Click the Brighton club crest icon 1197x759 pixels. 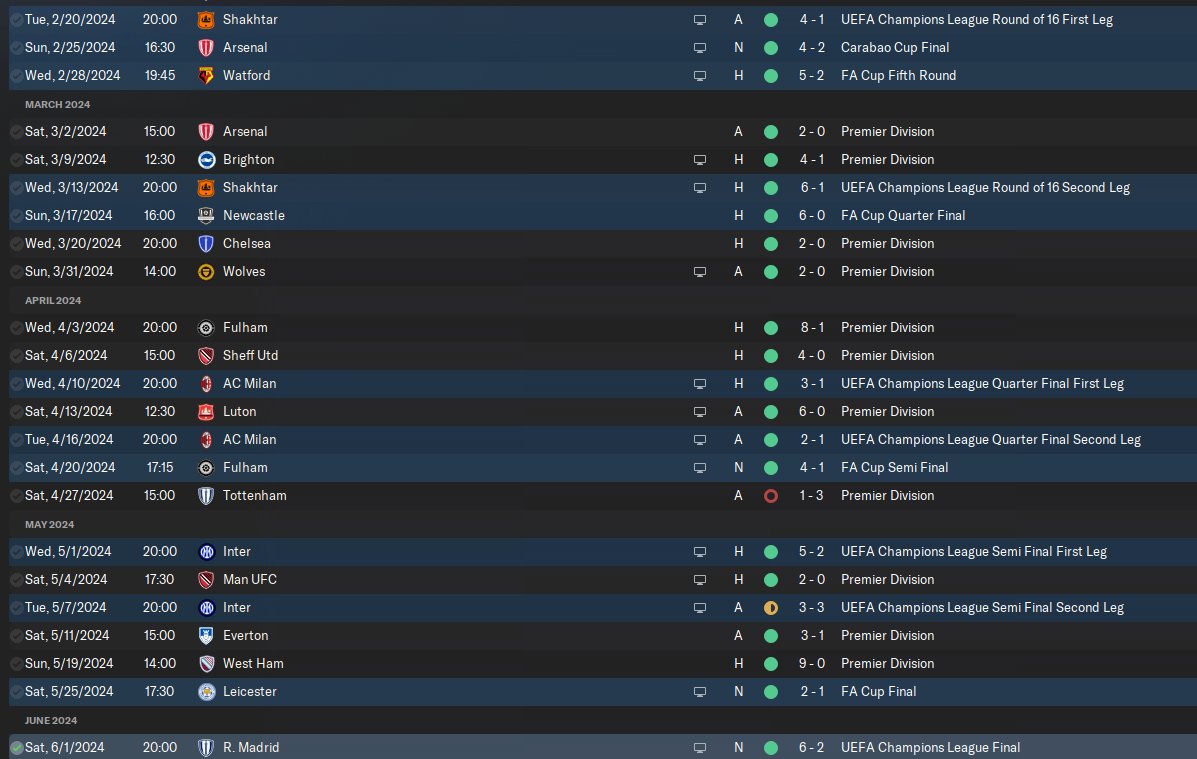tap(206, 160)
